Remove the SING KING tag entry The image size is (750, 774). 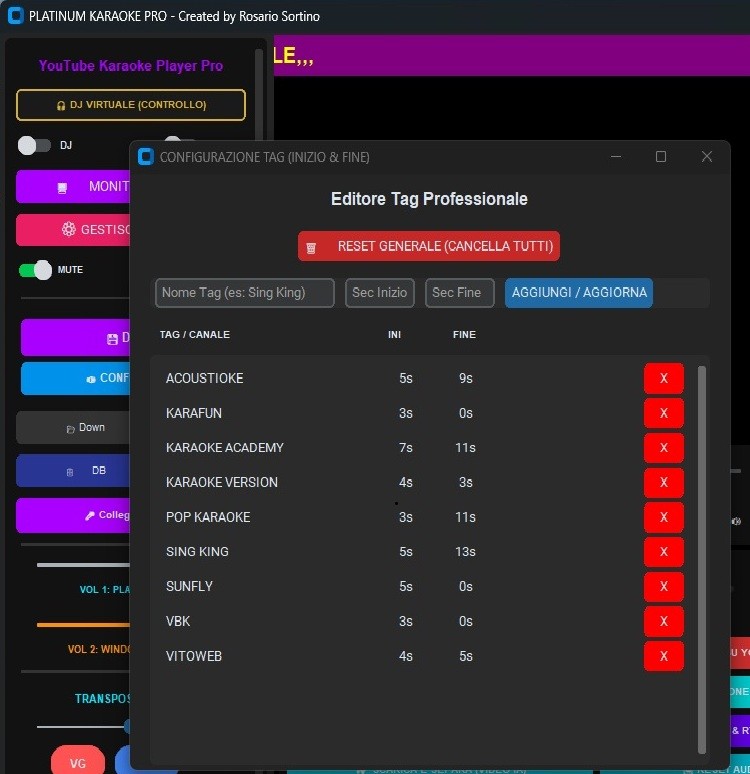663,552
